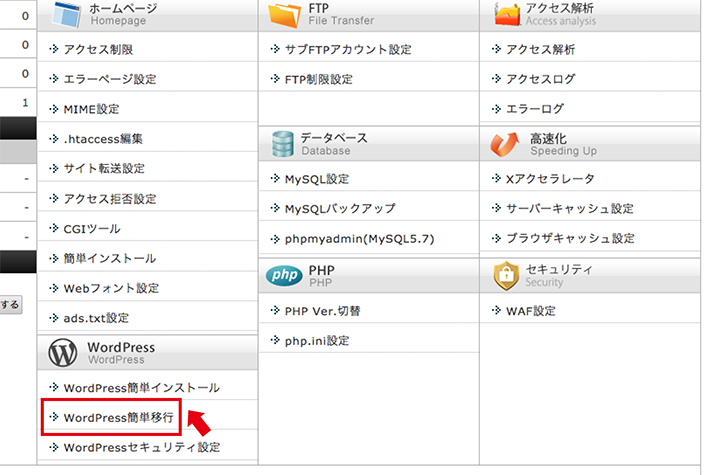Open エラーページ設定
This screenshot has height=475, width=720.
point(110,79)
